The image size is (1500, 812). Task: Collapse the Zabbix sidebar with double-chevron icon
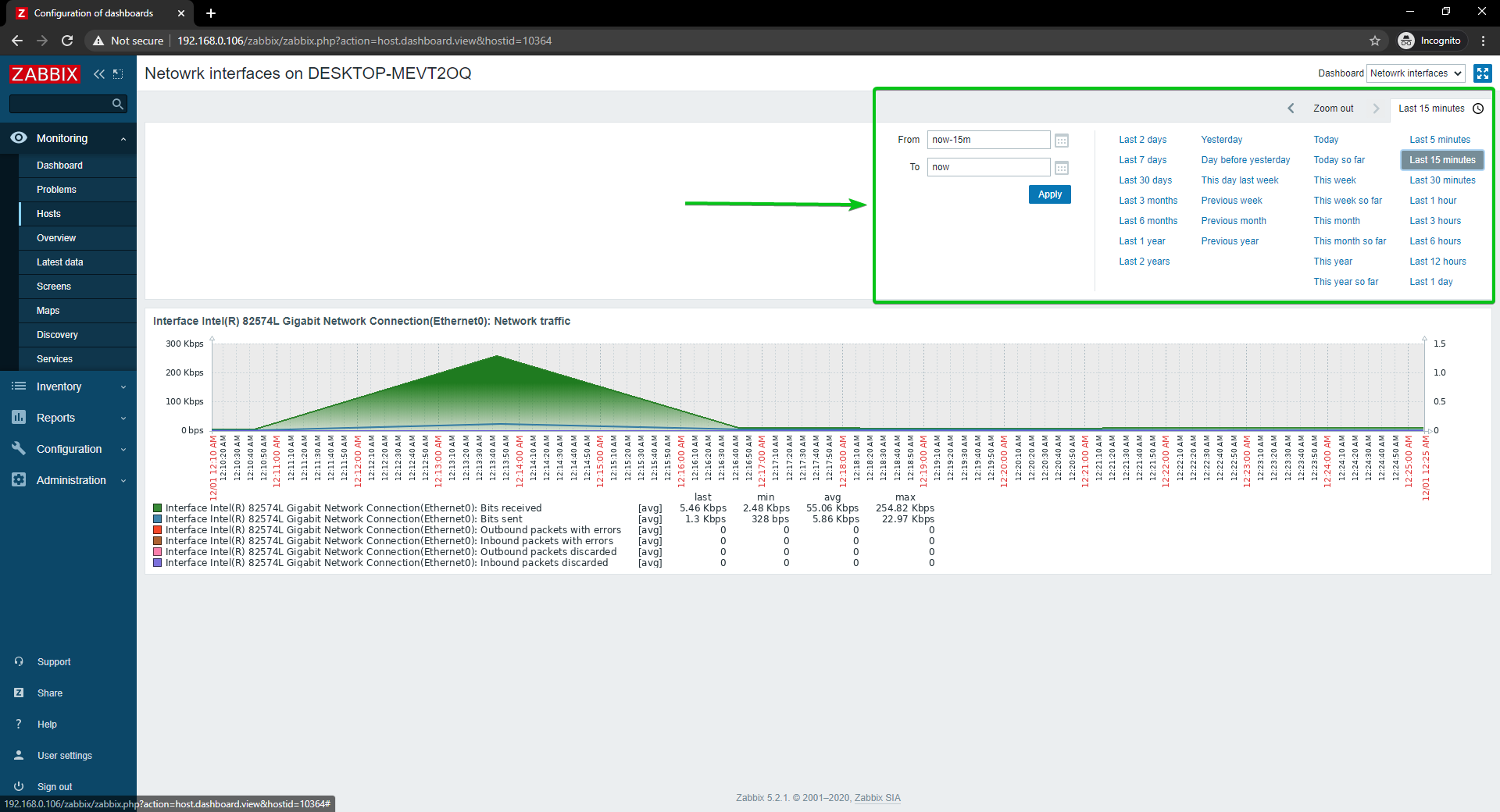(x=99, y=74)
